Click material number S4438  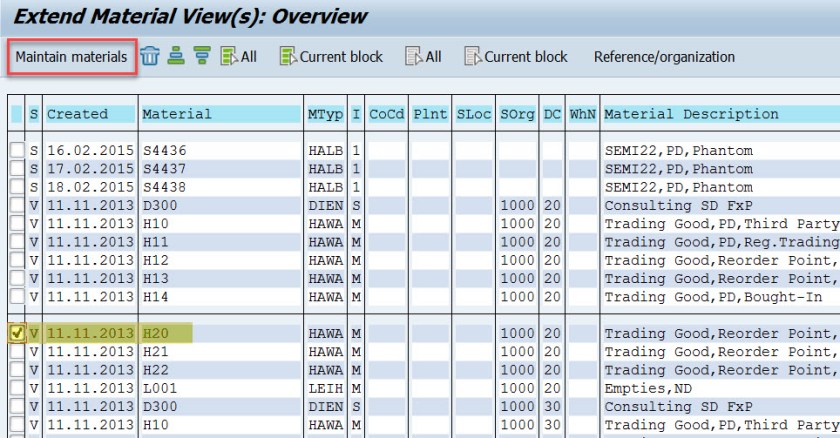coord(164,187)
